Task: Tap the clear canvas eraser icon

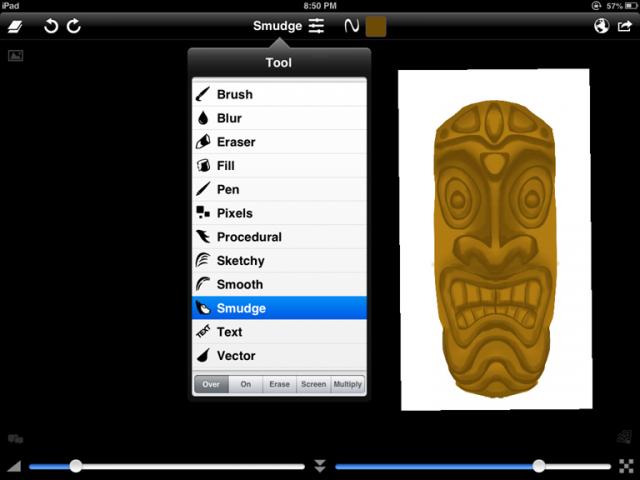Action: pyautogui.click(x=15, y=27)
